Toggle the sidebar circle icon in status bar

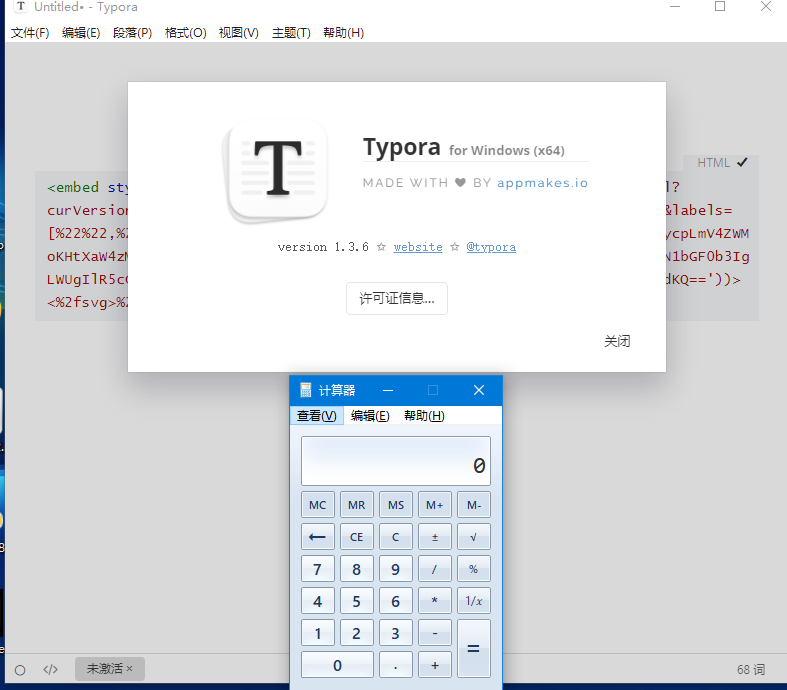tap(20, 670)
